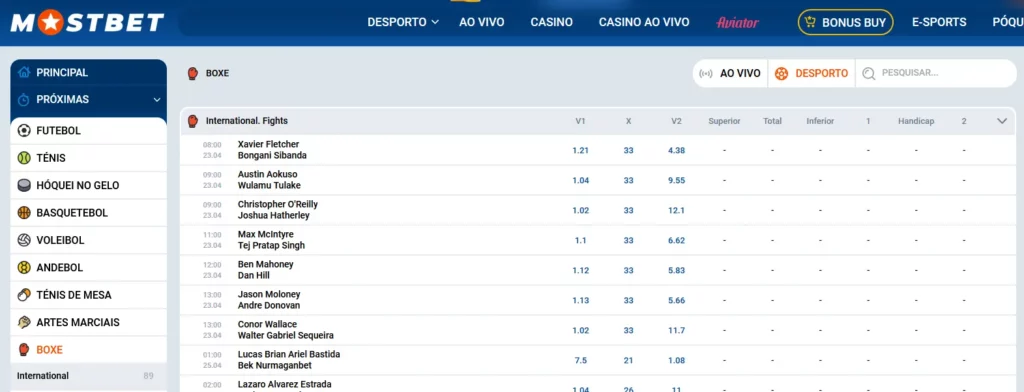Click the search magnifier icon

869,74
